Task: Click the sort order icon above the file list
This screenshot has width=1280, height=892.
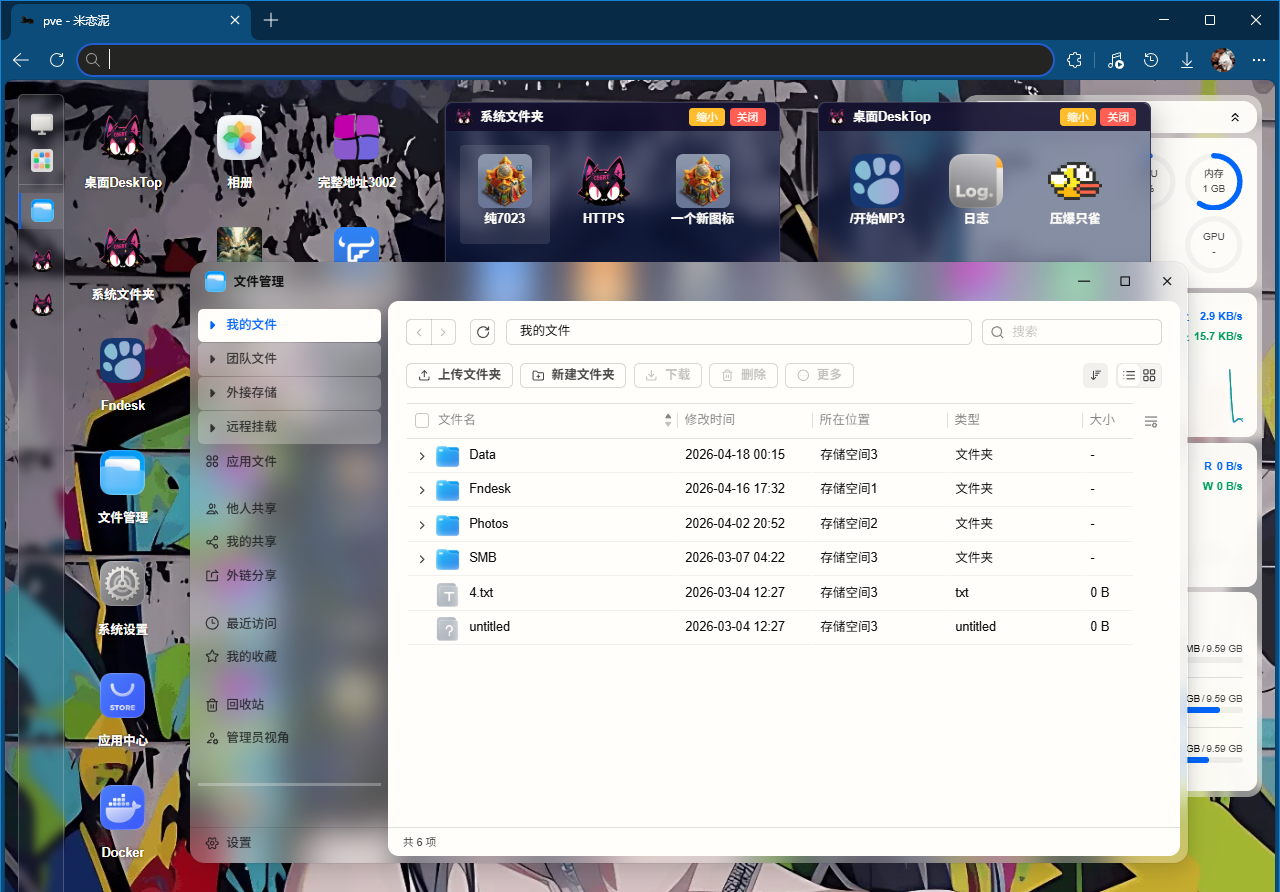Action: coord(1095,375)
